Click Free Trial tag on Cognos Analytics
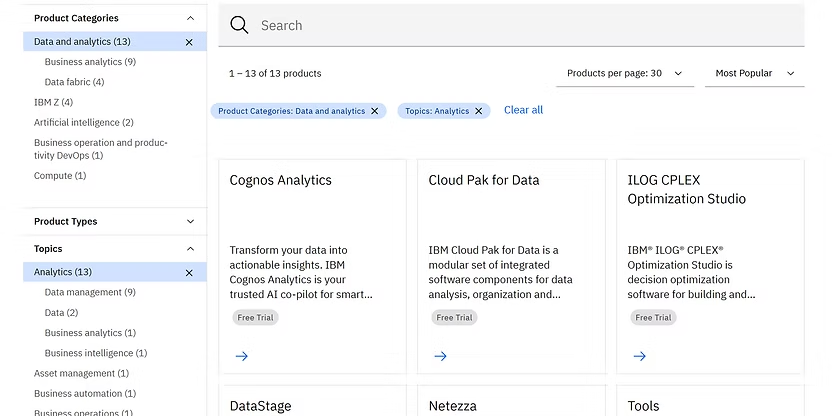 255,318
